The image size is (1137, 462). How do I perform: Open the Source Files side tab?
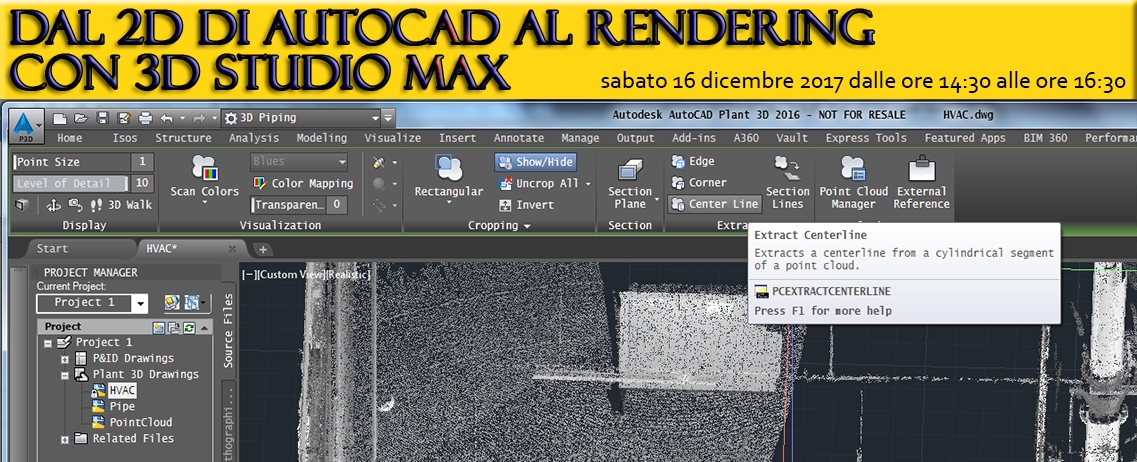click(228, 330)
